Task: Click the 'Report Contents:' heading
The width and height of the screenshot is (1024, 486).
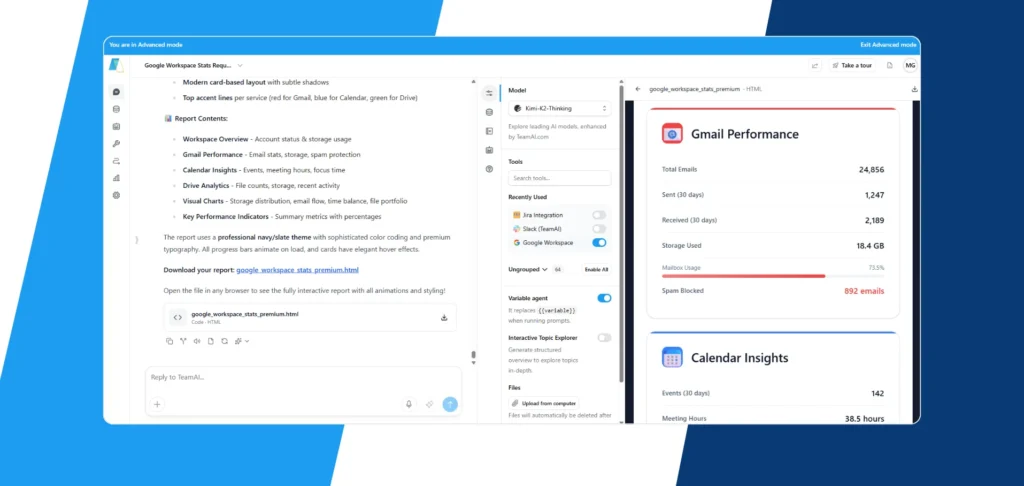Action: click(201, 119)
